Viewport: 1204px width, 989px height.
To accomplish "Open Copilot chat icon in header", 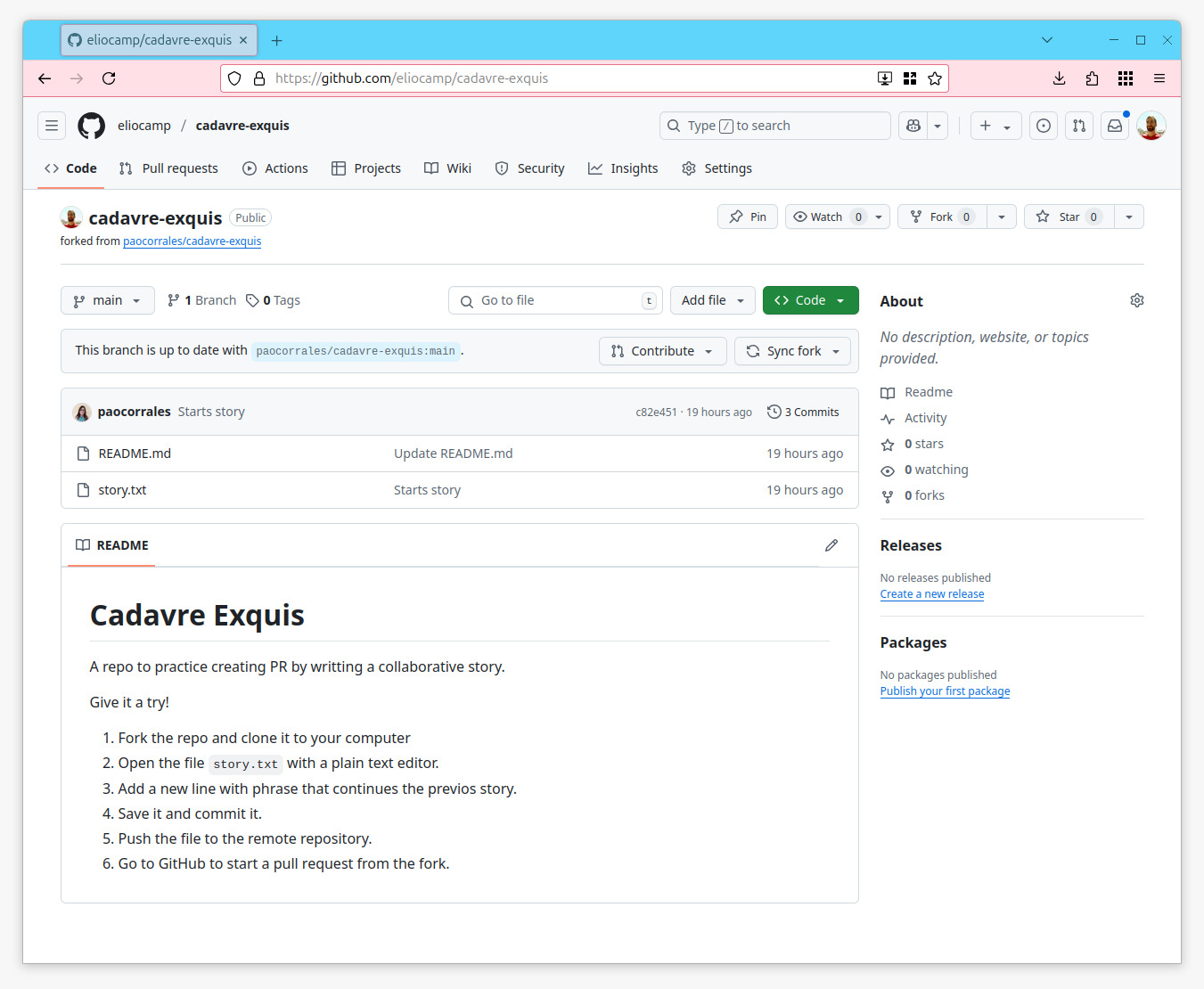I will [913, 126].
